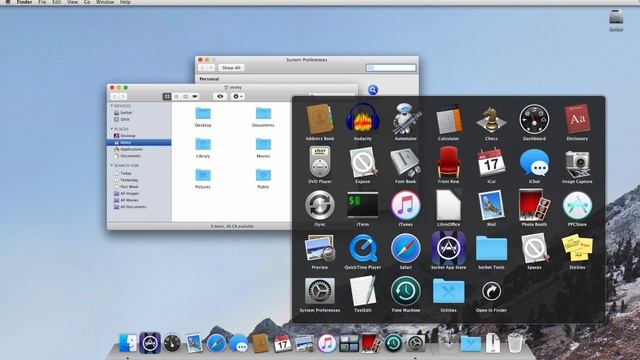The width and height of the screenshot is (640, 360).
Task: Click Show All in System Preferences
Action: 231,68
